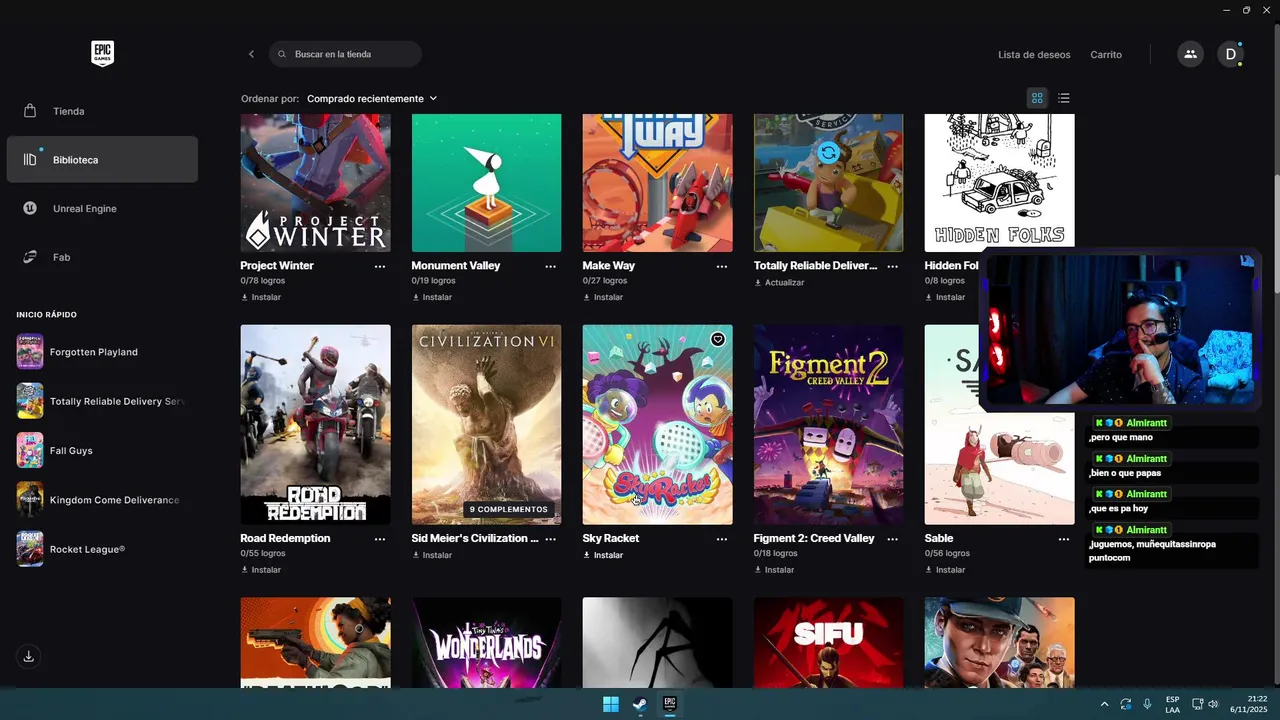1280x720 pixels.
Task: Install Road Redemption
Action: [261, 570]
